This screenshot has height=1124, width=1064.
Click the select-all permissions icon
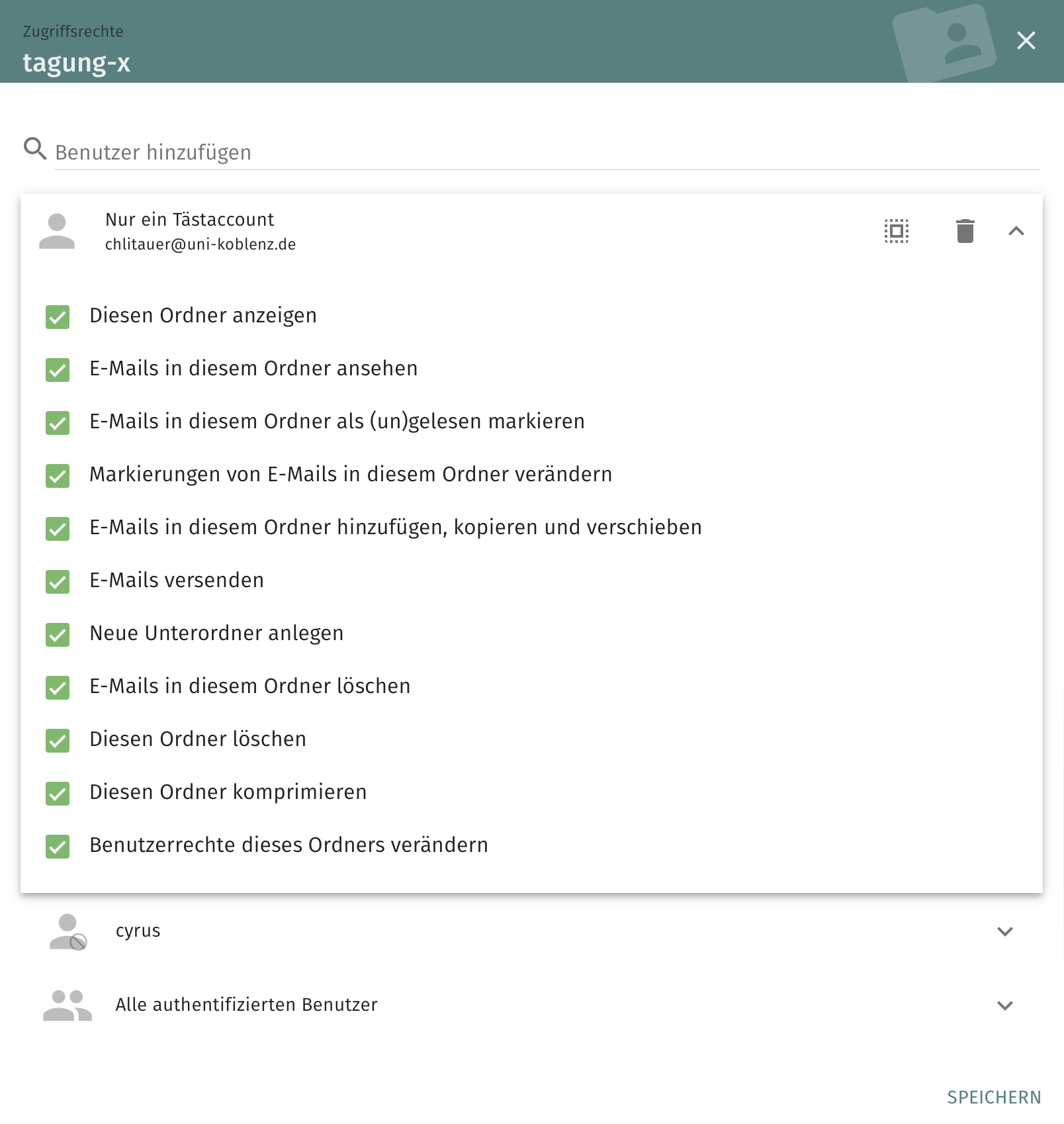pos(897,231)
